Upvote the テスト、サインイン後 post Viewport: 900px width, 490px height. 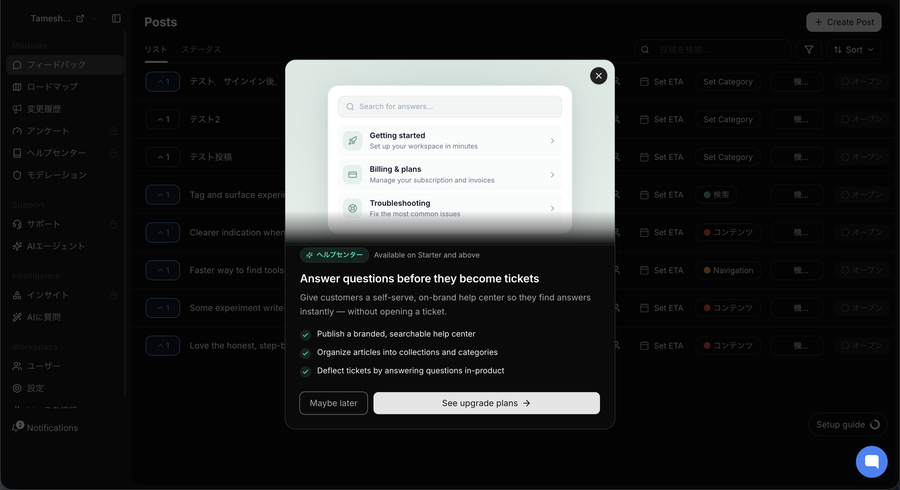[162, 81]
